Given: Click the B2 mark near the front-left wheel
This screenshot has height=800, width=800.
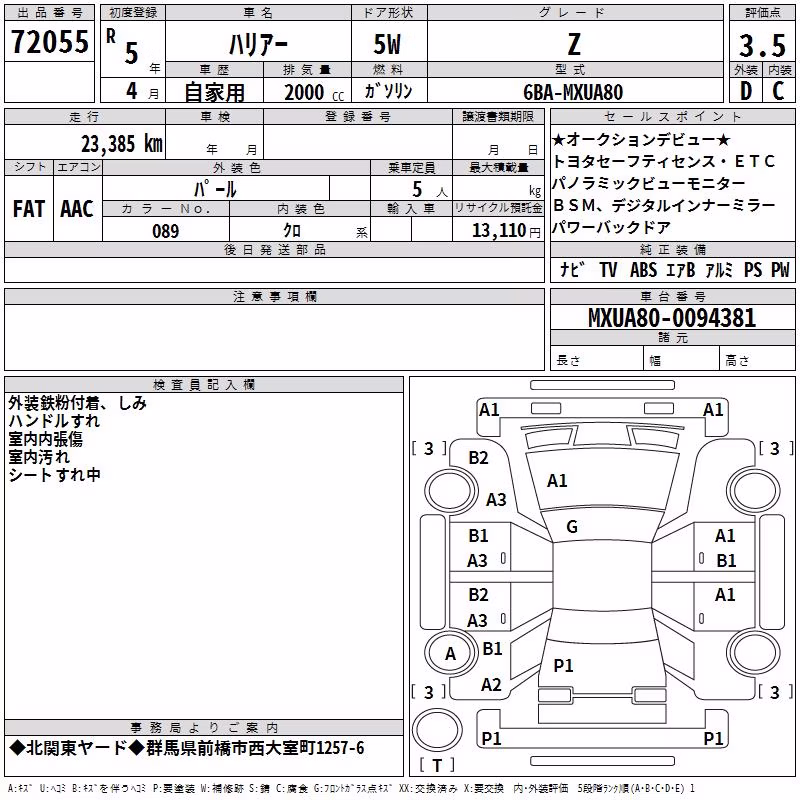Looking at the screenshot, I should click(479, 458).
